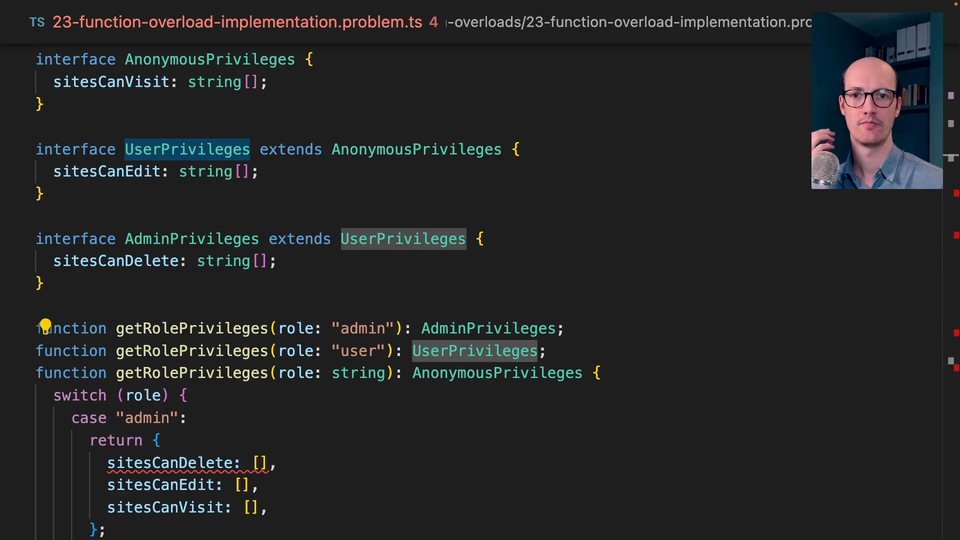
Task: Click sitesCanDelete: string[] in AdminPrivileges interface
Action: 164,261
